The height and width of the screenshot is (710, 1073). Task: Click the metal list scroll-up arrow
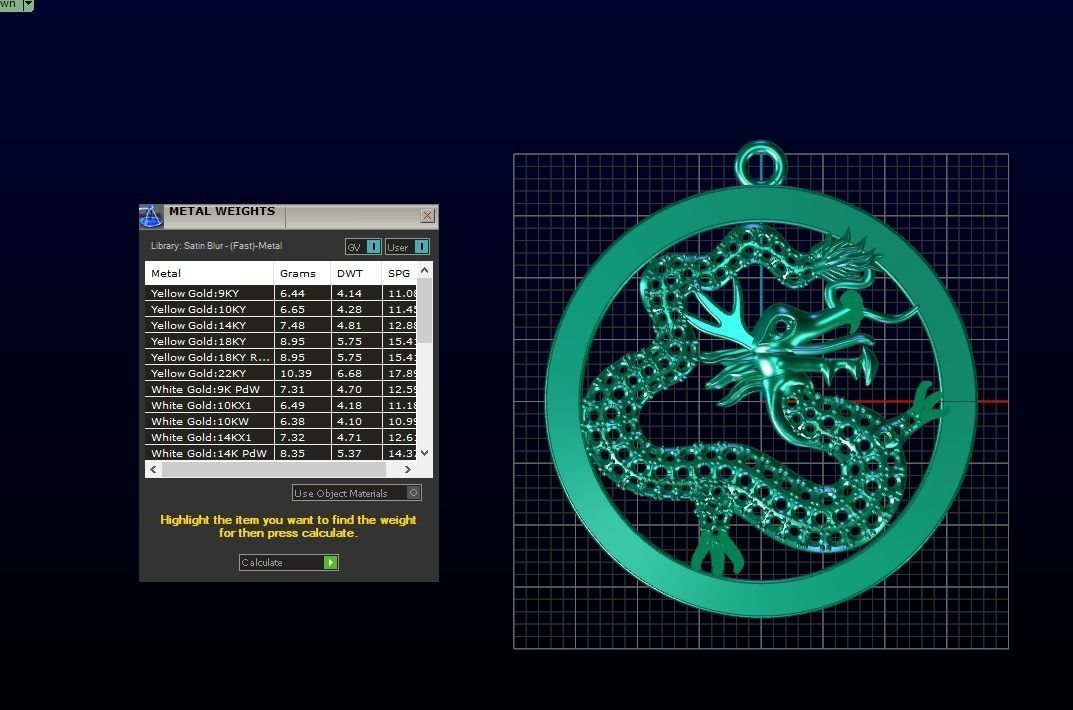(x=424, y=270)
